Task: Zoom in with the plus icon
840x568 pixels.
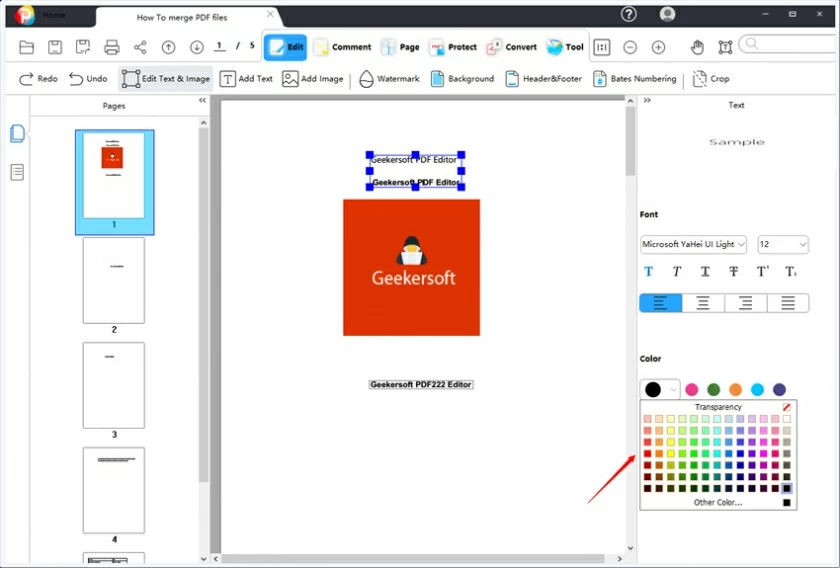Action: (658, 47)
